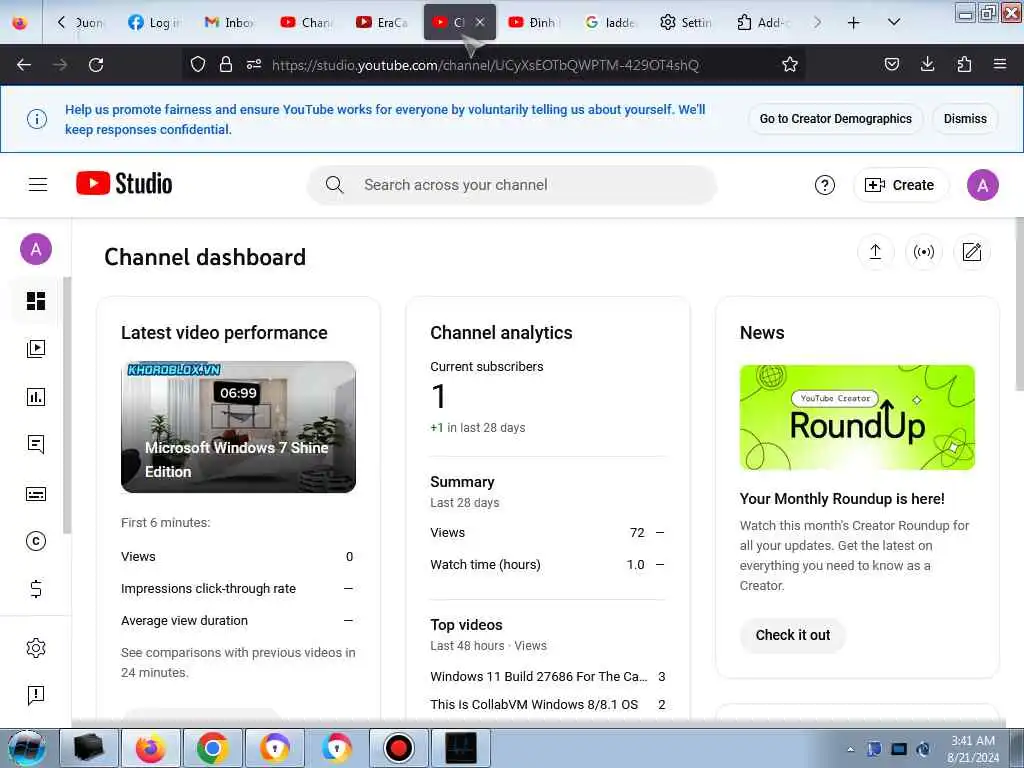Switch to the Google ladde search tab
The image size is (1024, 768).
611,22
